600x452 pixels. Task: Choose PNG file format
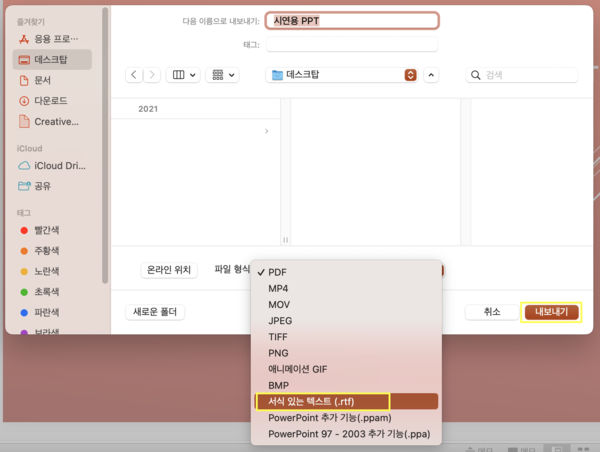(x=346, y=353)
